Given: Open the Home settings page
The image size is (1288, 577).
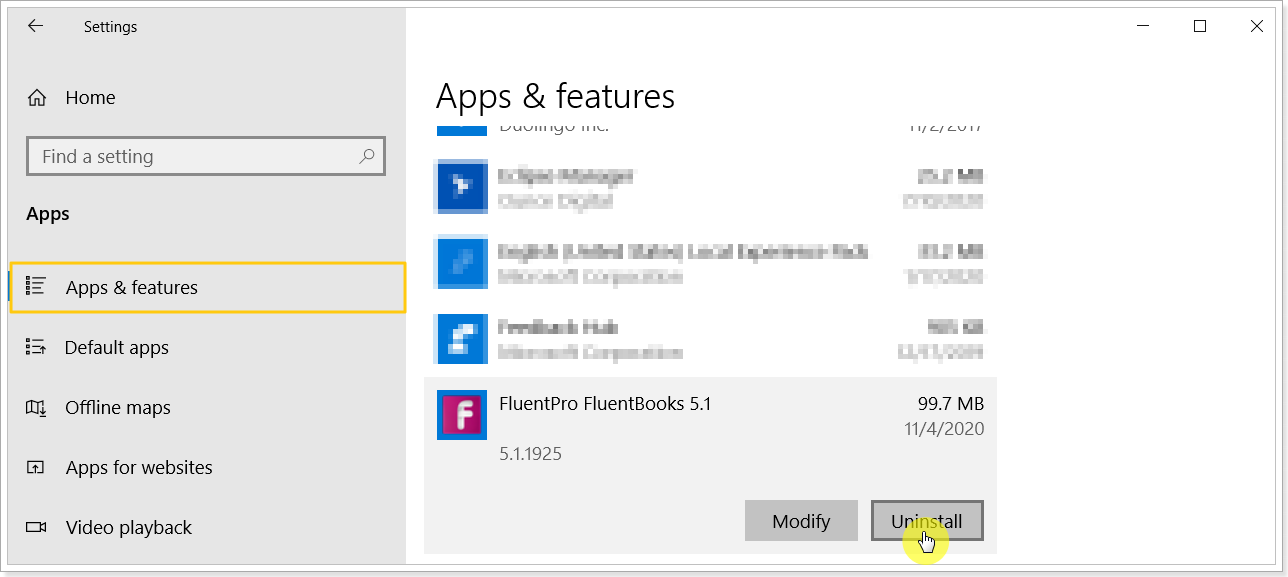Looking at the screenshot, I should (x=70, y=97).
